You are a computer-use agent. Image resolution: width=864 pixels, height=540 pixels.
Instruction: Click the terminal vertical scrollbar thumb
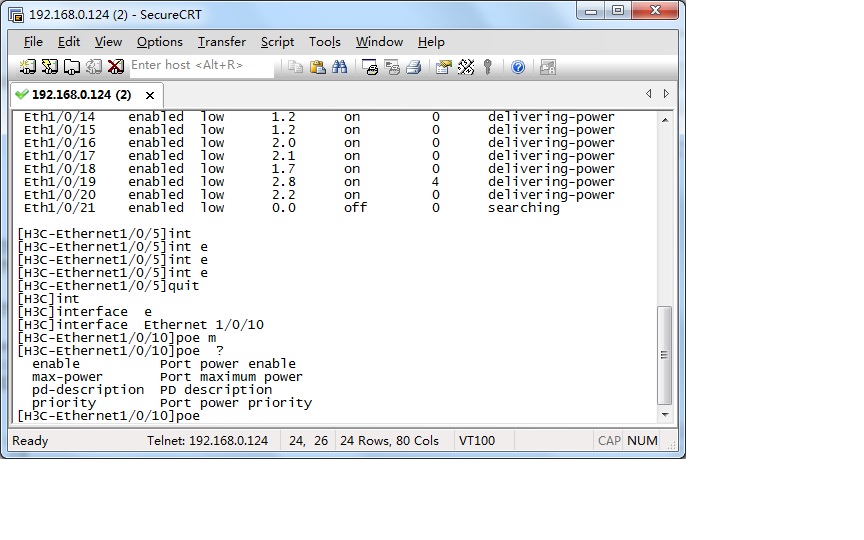665,355
